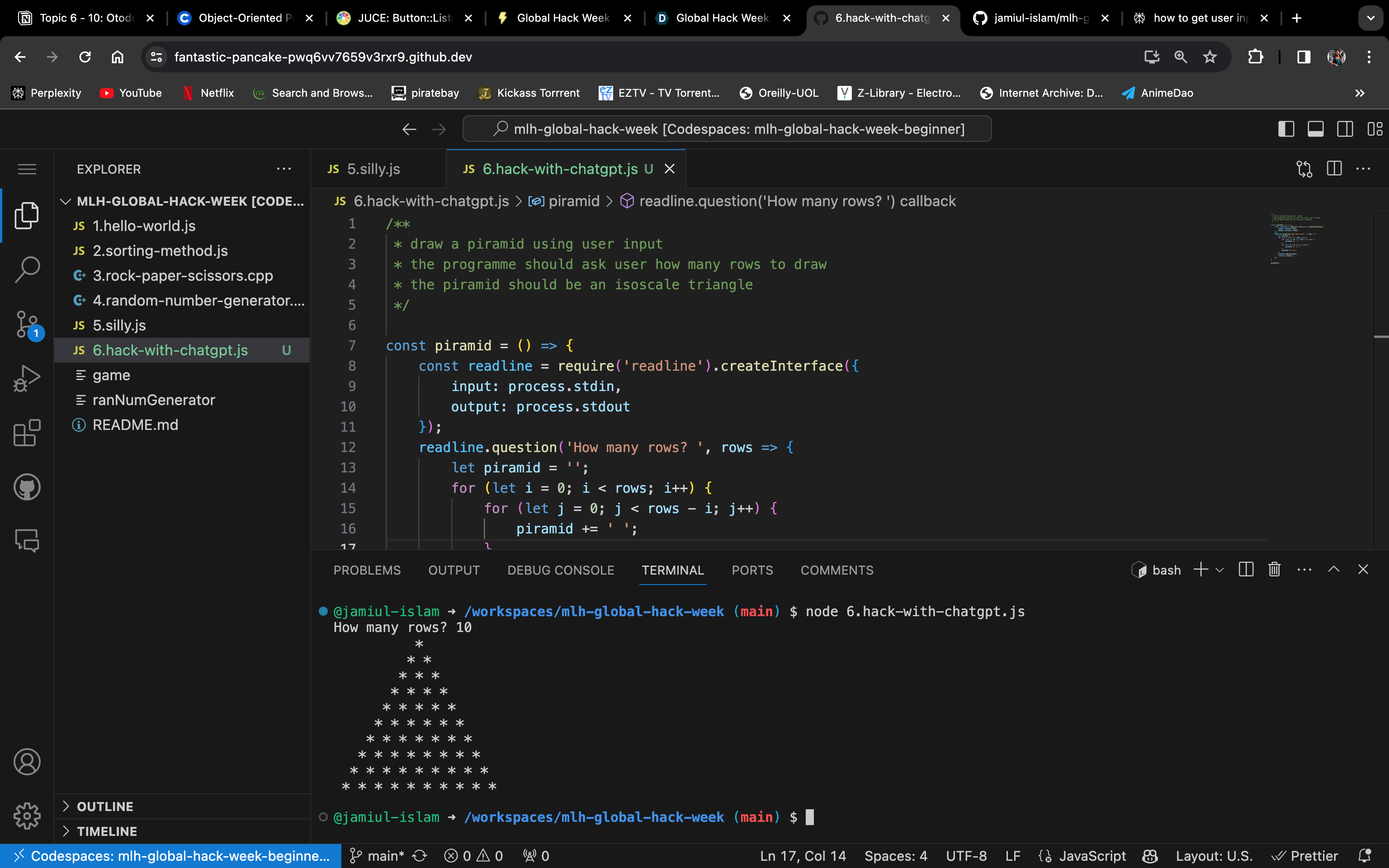Open the Search view in activity bar
Image resolution: width=1389 pixels, height=868 pixels.
(27, 269)
